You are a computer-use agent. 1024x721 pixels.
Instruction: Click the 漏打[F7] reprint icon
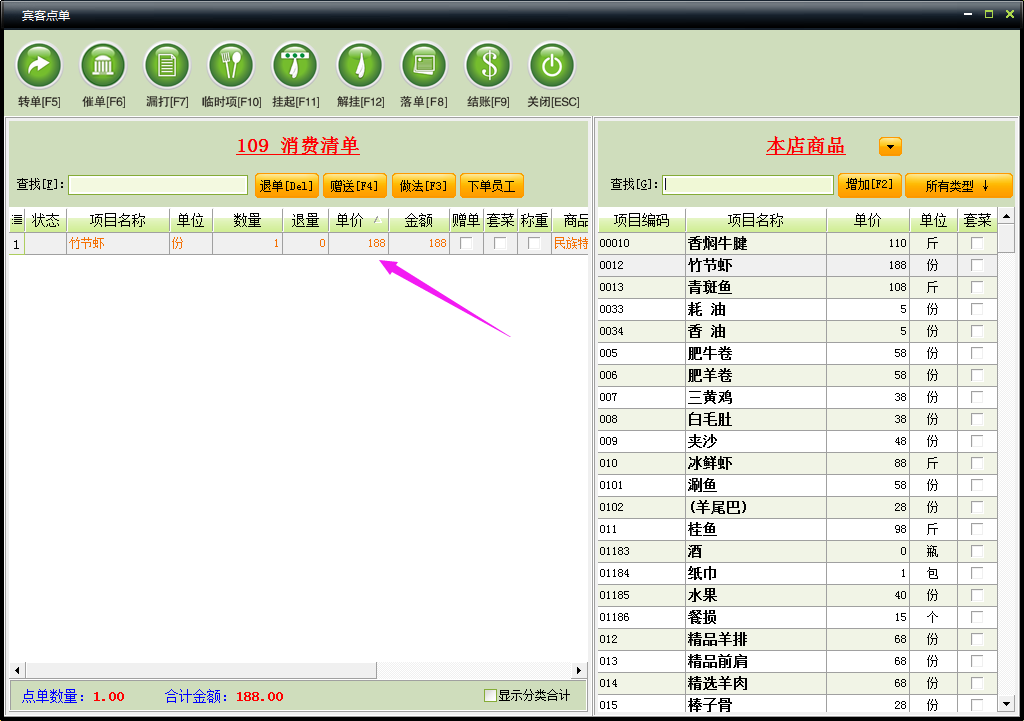point(167,65)
